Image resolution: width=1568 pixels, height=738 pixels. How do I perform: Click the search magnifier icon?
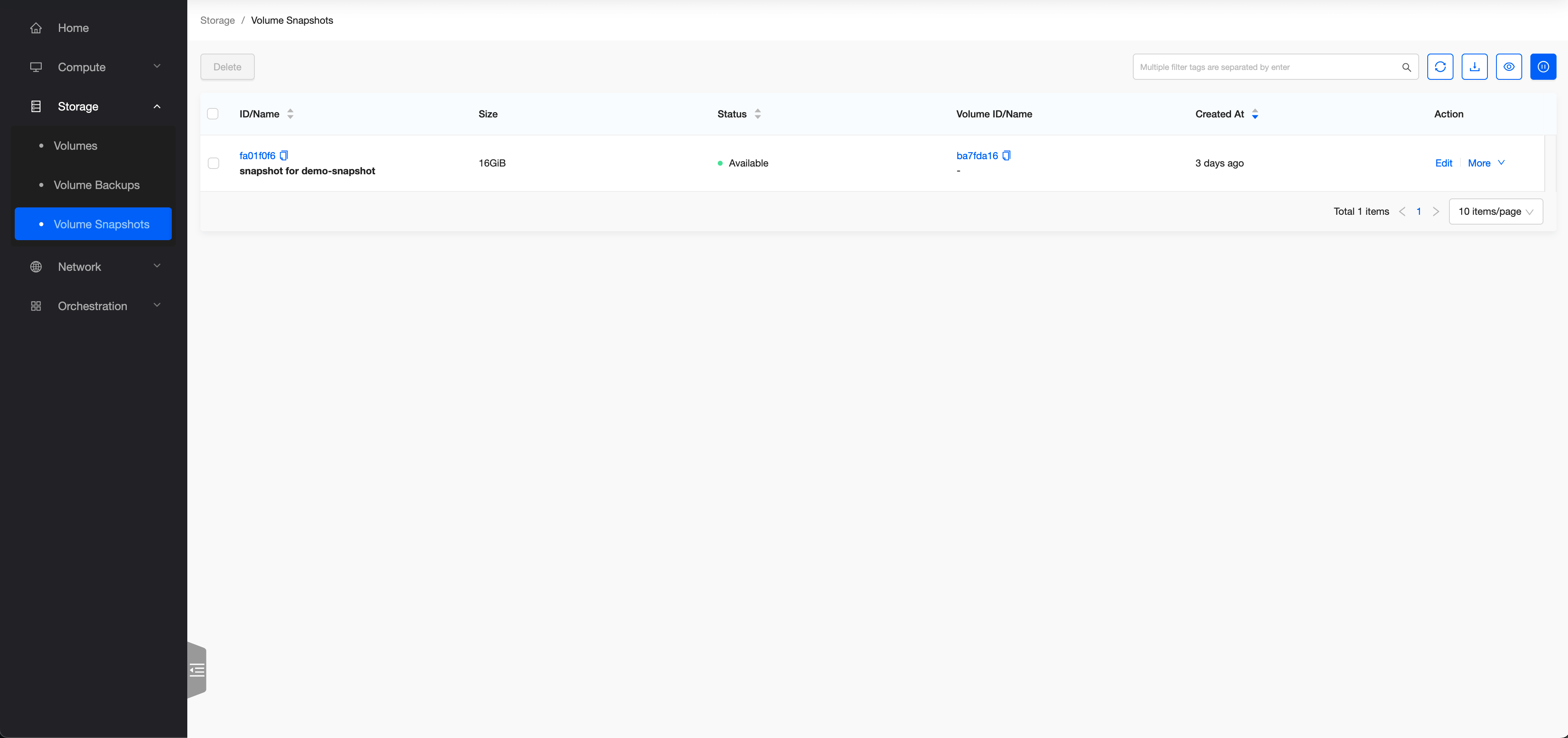(1406, 67)
